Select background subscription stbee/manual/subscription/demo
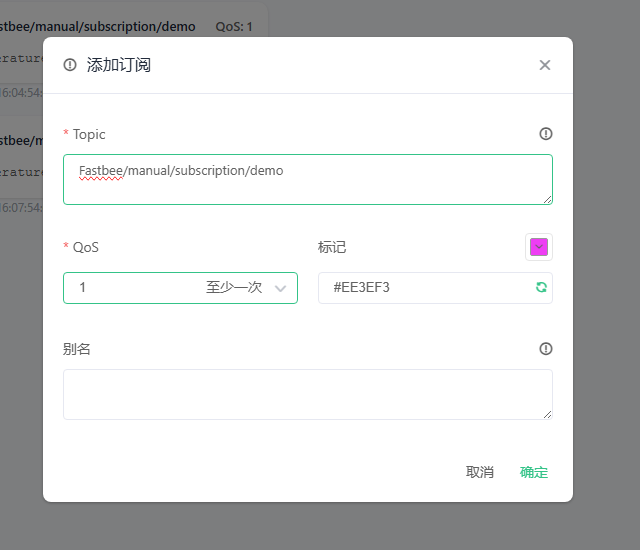Screen dimensions: 640x550 (x=98, y=27)
